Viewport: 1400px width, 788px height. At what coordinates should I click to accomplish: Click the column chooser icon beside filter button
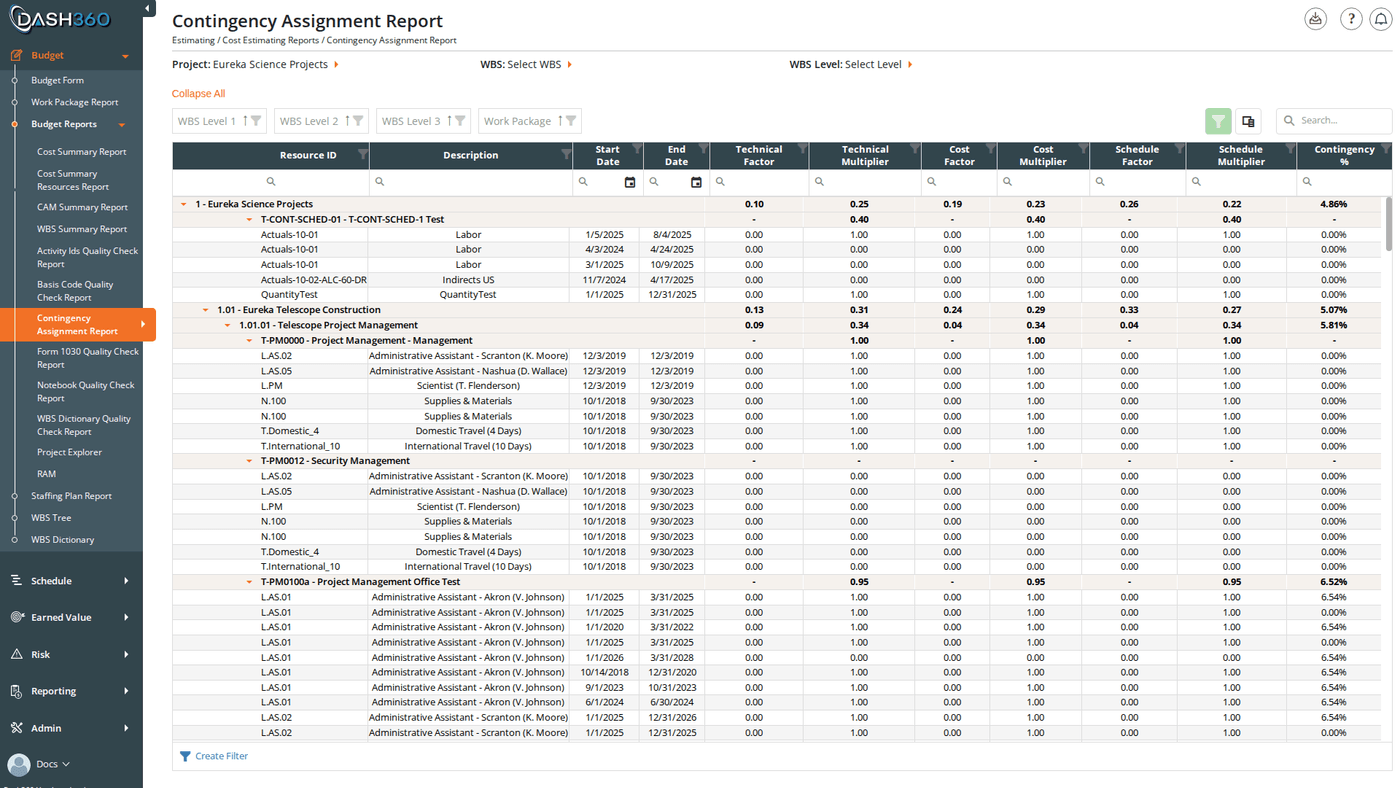click(x=1248, y=121)
